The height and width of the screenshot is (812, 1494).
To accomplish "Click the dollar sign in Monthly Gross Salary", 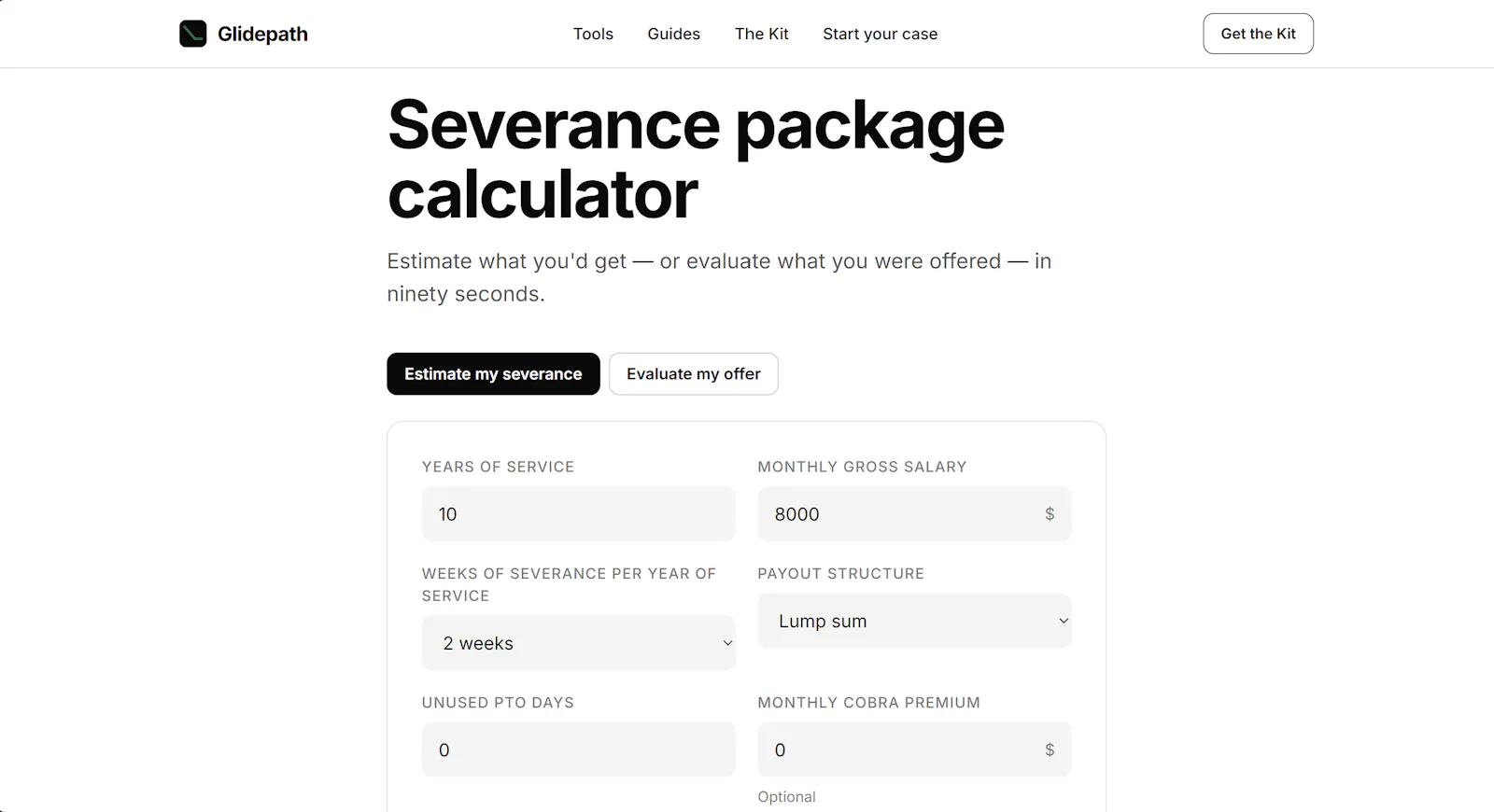I will [x=1050, y=514].
